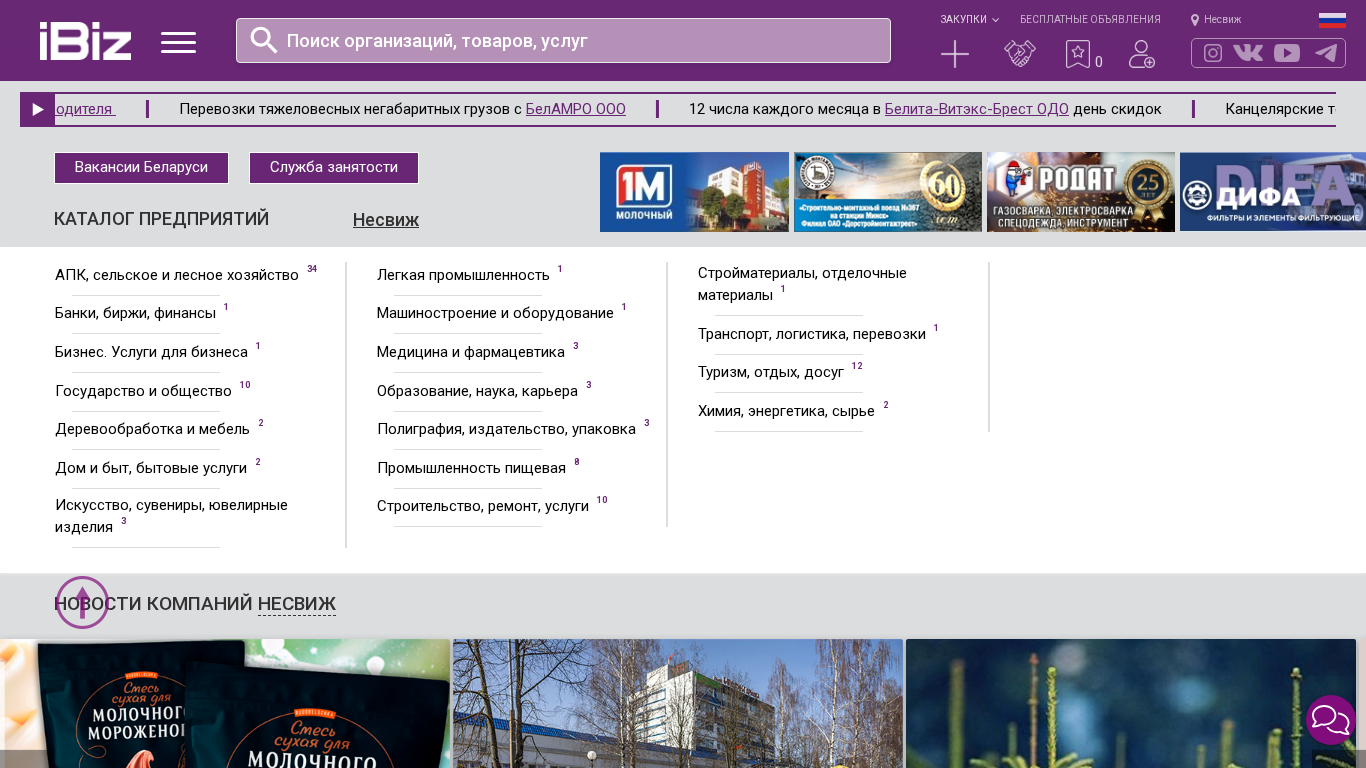Open the Instagram social icon

(1213, 53)
